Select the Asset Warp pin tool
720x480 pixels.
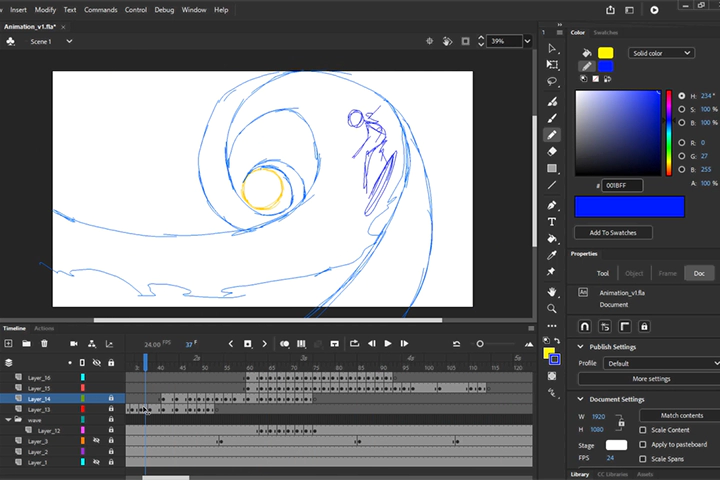(551, 271)
